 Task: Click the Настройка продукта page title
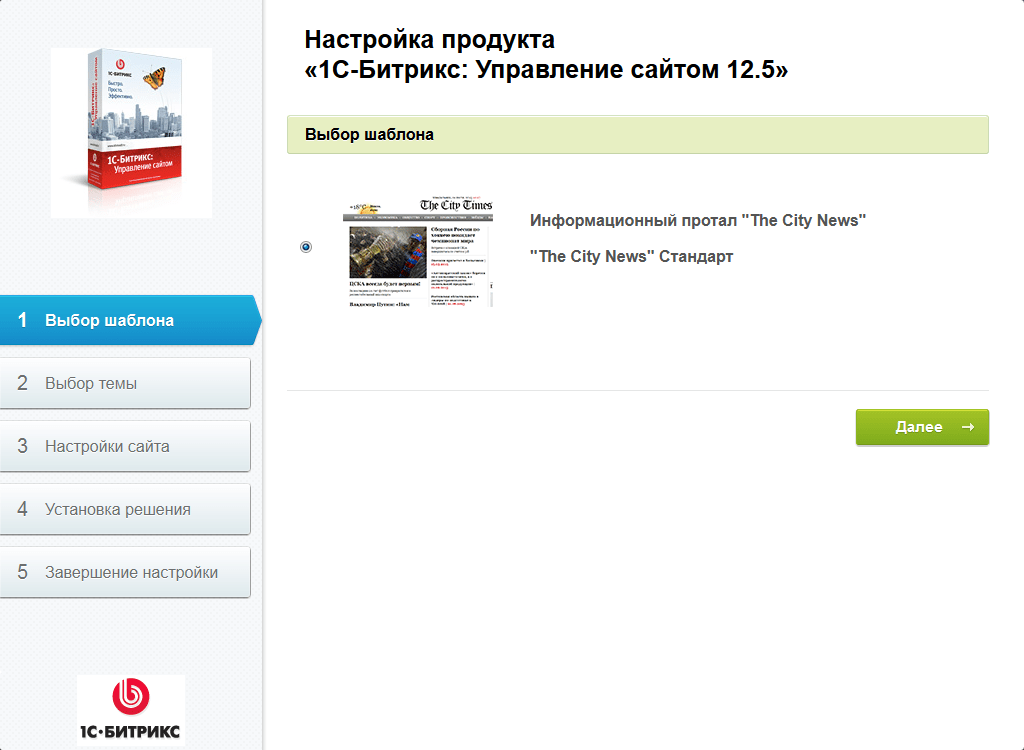tap(546, 54)
